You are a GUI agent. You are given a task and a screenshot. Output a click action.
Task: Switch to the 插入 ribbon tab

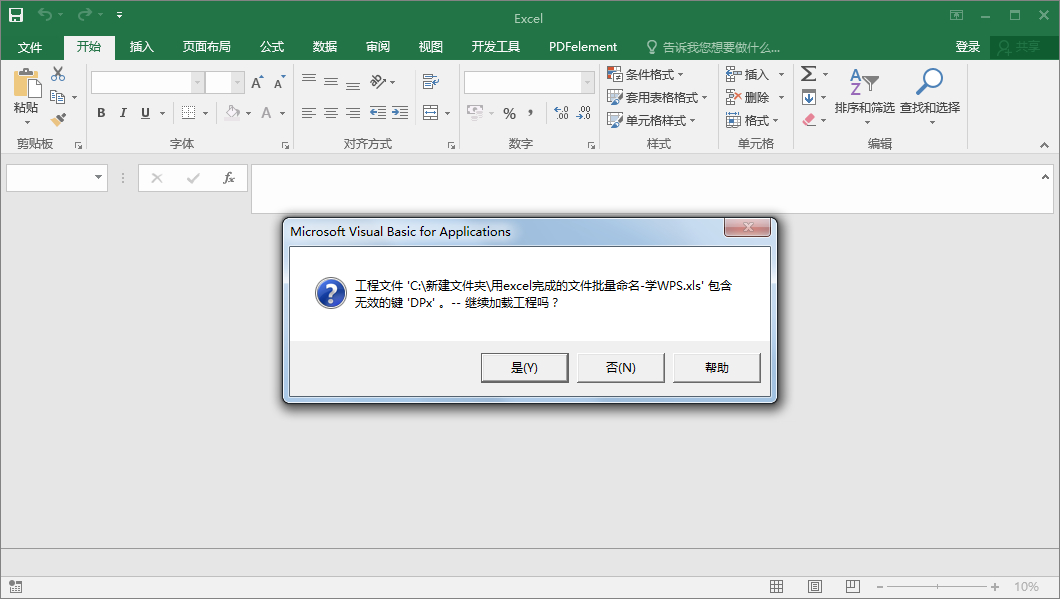click(141, 46)
